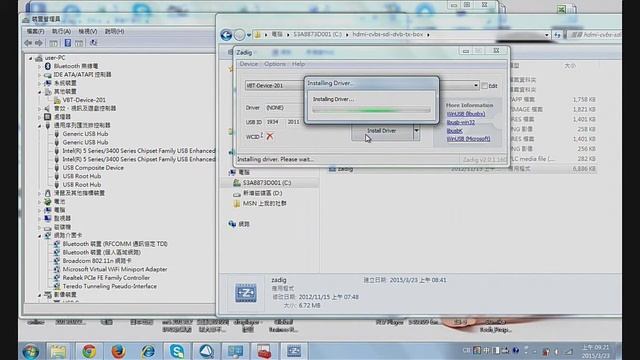The image size is (640, 360).
Task: Collapse the 其他裝置 node
Action: coord(40,92)
